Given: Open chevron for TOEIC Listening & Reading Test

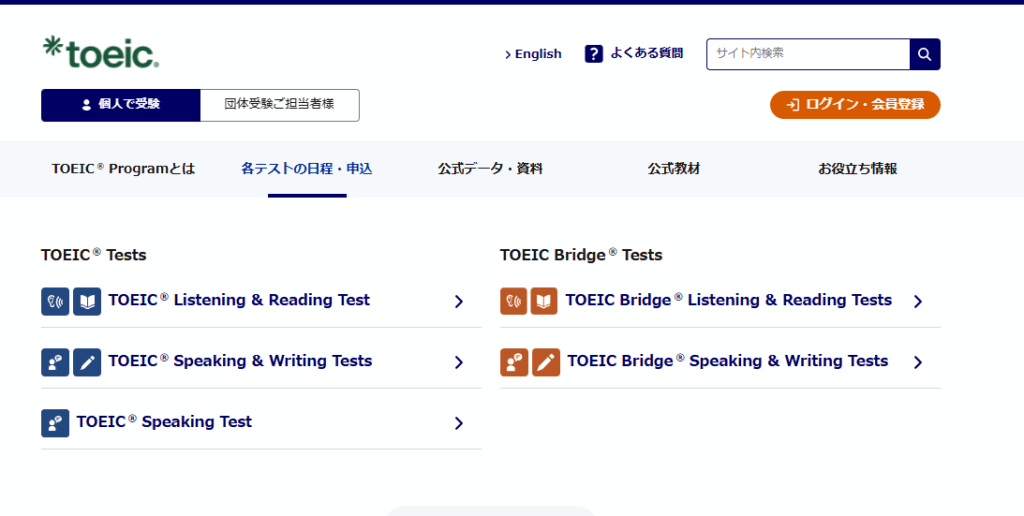Looking at the screenshot, I should (x=458, y=301).
